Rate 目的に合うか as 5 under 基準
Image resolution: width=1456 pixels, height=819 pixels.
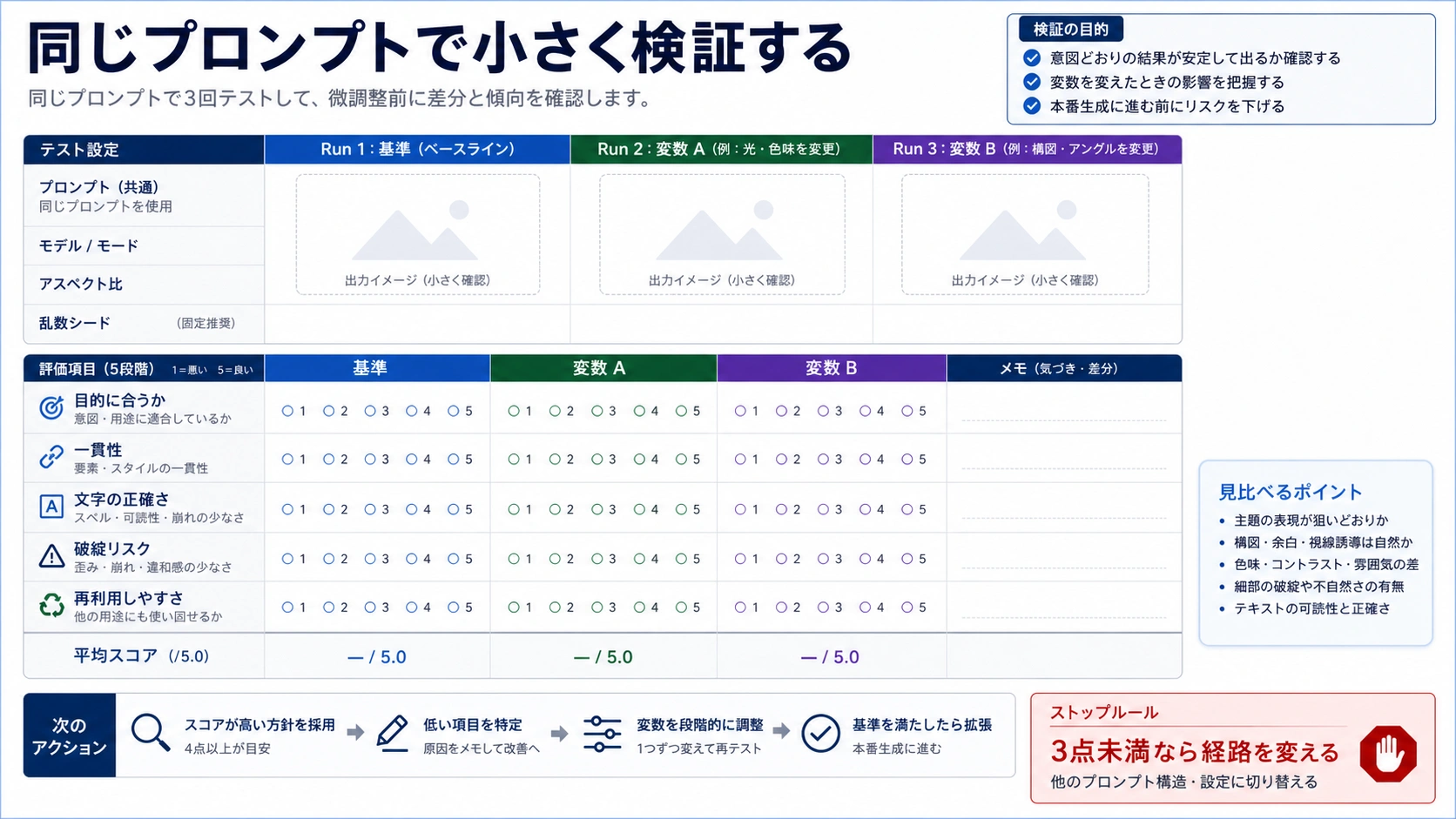point(453,411)
